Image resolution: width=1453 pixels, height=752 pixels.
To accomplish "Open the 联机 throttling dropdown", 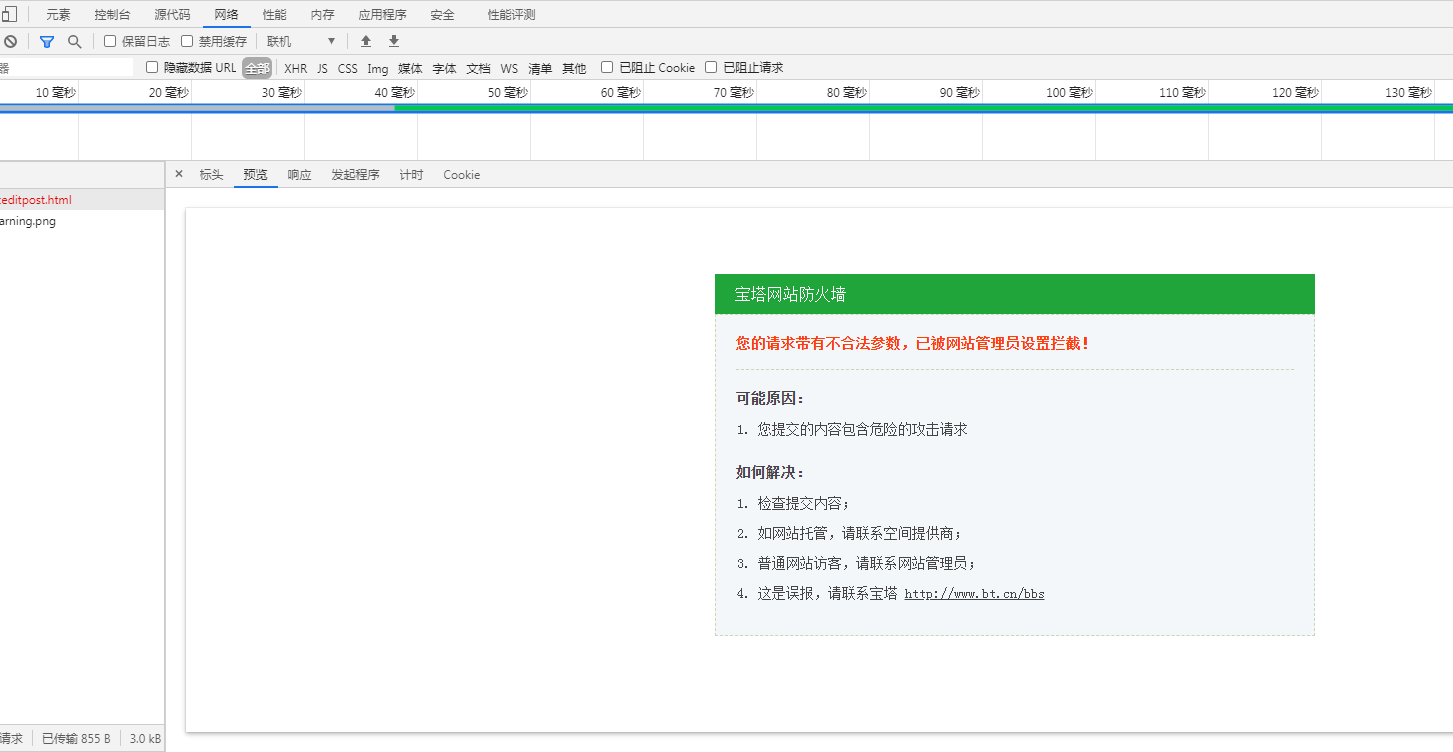I will (301, 41).
